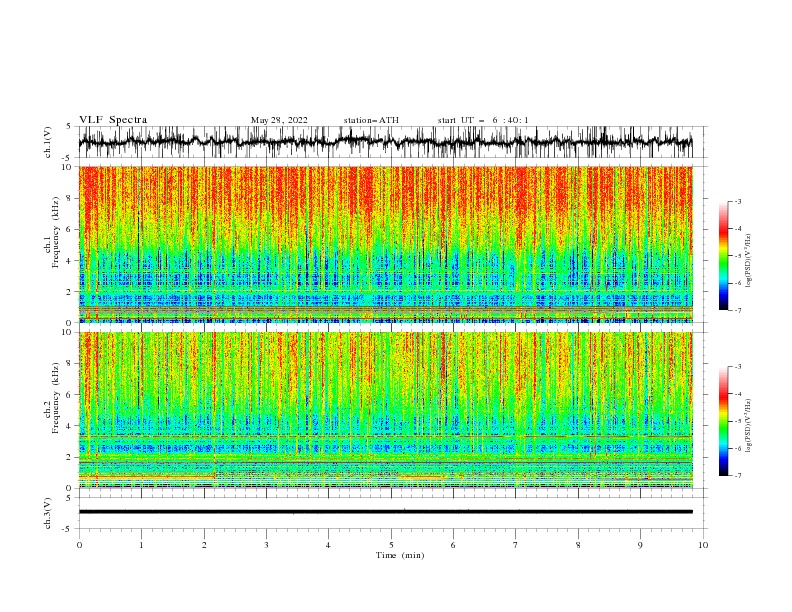The width and height of the screenshot is (792, 612).
Task: Select the ch.2 "Frequency (kHz)" axis label
Action: click(56, 398)
